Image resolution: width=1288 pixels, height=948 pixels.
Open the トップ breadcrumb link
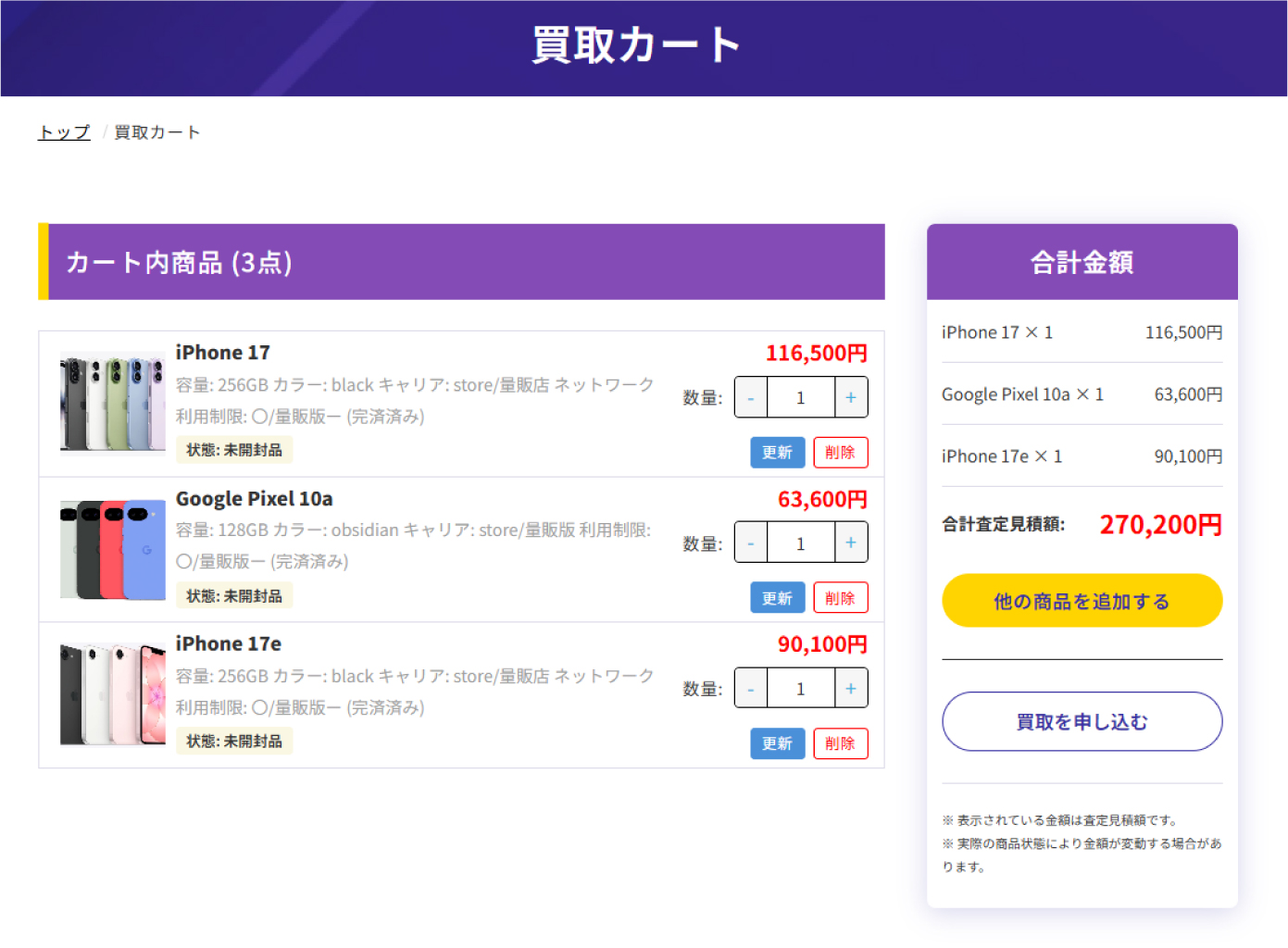(x=64, y=132)
